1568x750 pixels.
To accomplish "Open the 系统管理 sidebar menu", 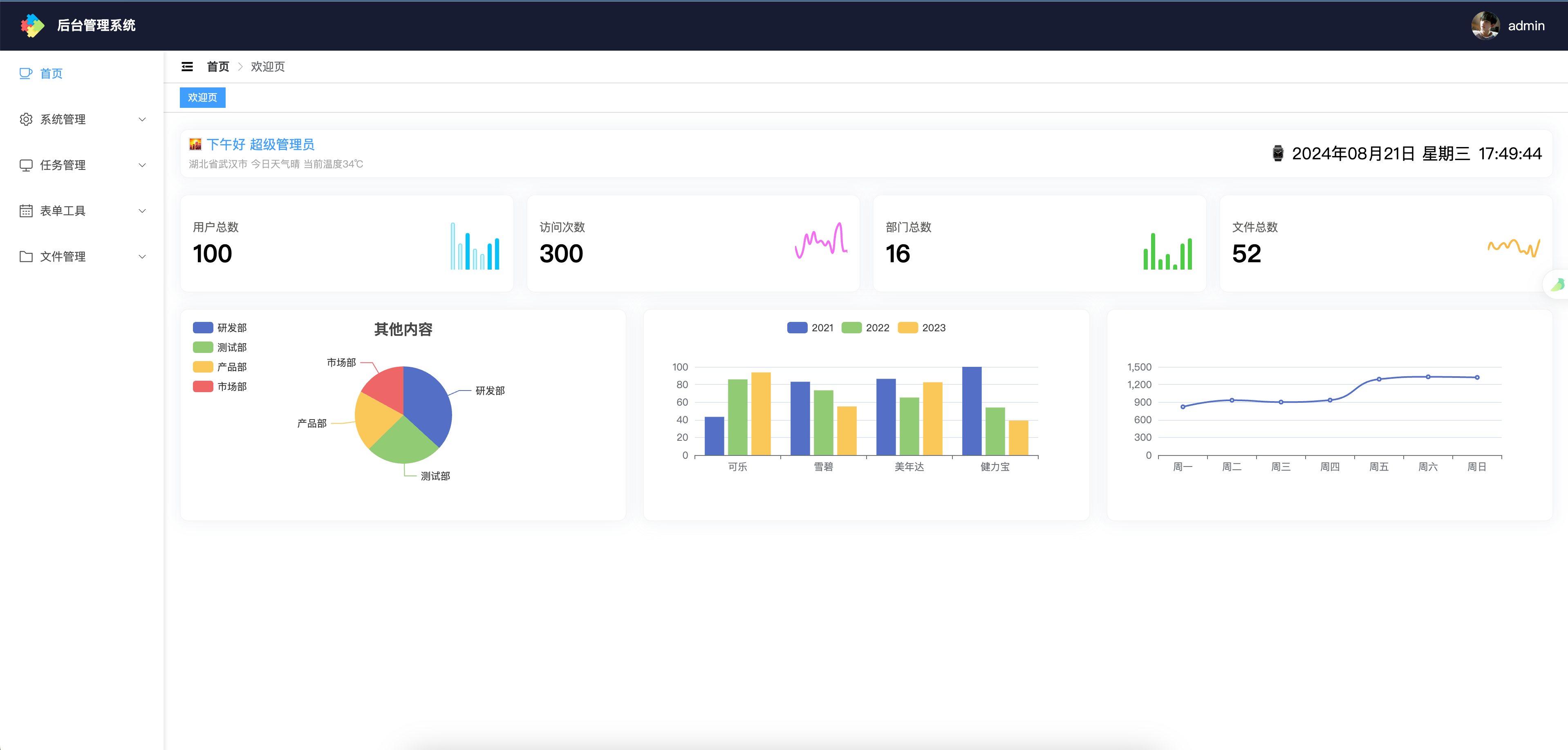I will pyautogui.click(x=82, y=119).
